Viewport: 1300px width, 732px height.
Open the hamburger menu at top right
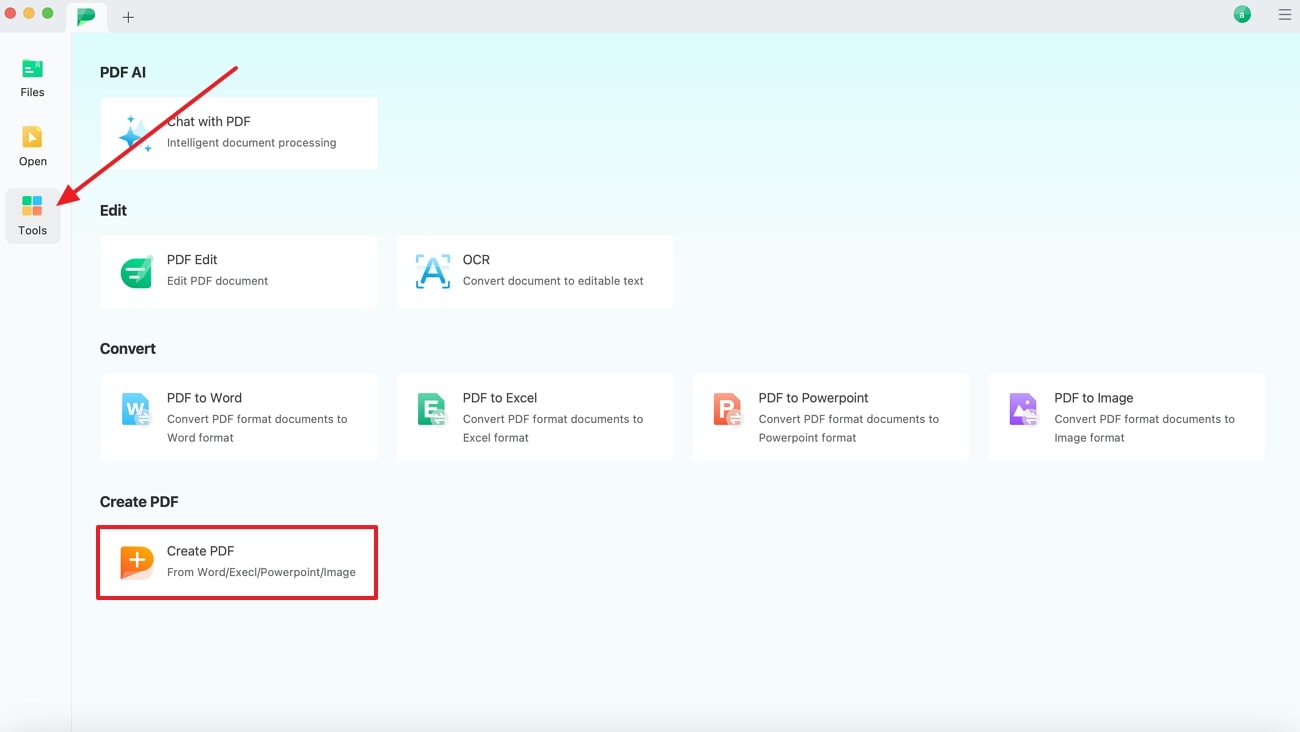click(x=1285, y=15)
